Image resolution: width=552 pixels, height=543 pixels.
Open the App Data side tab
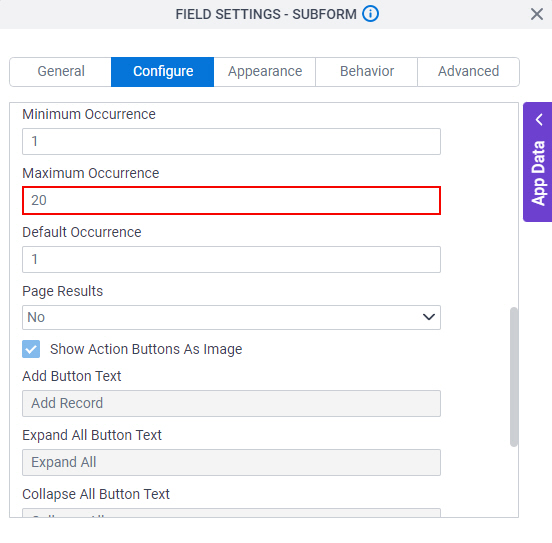[x=538, y=162]
